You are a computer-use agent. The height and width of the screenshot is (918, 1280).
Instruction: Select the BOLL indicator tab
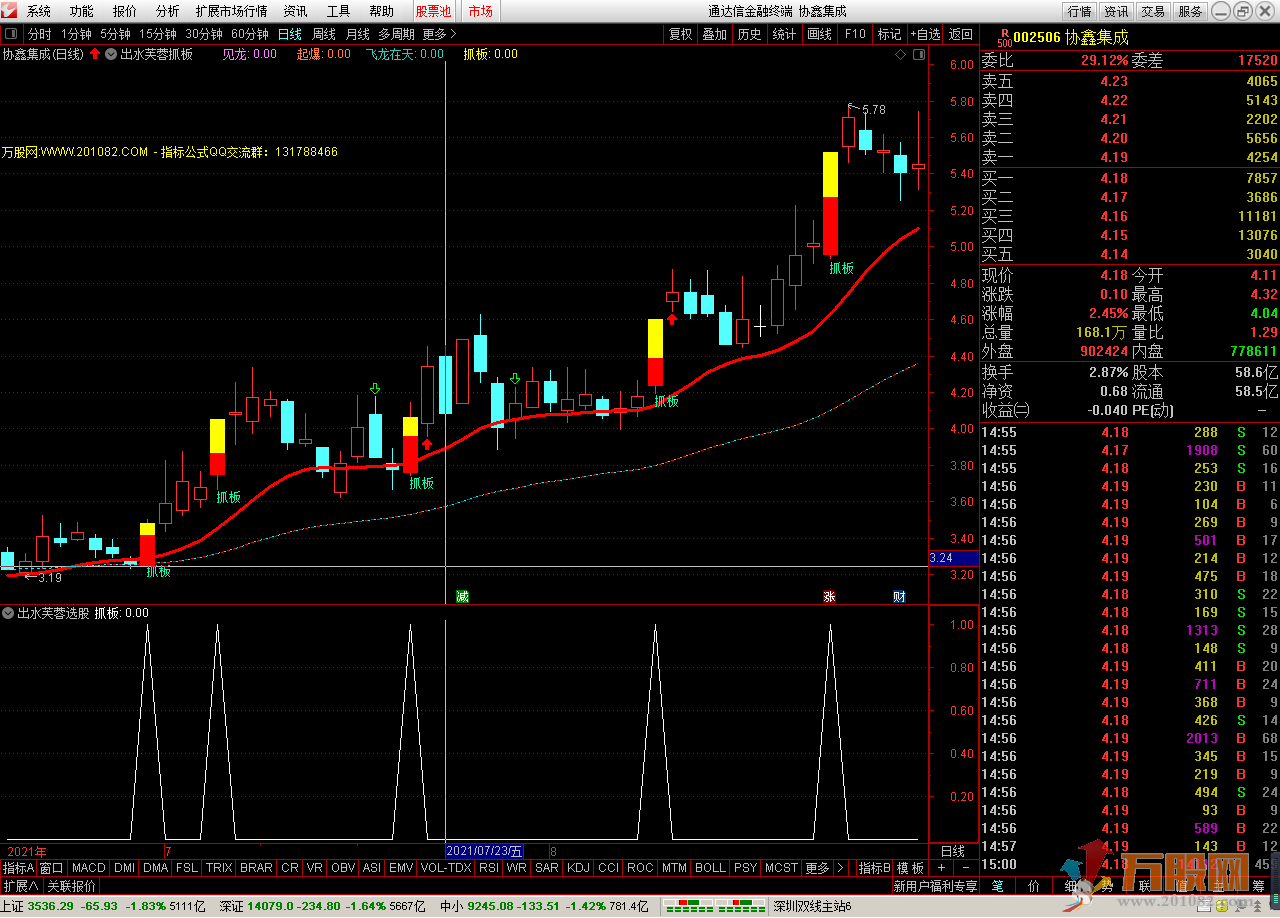710,868
